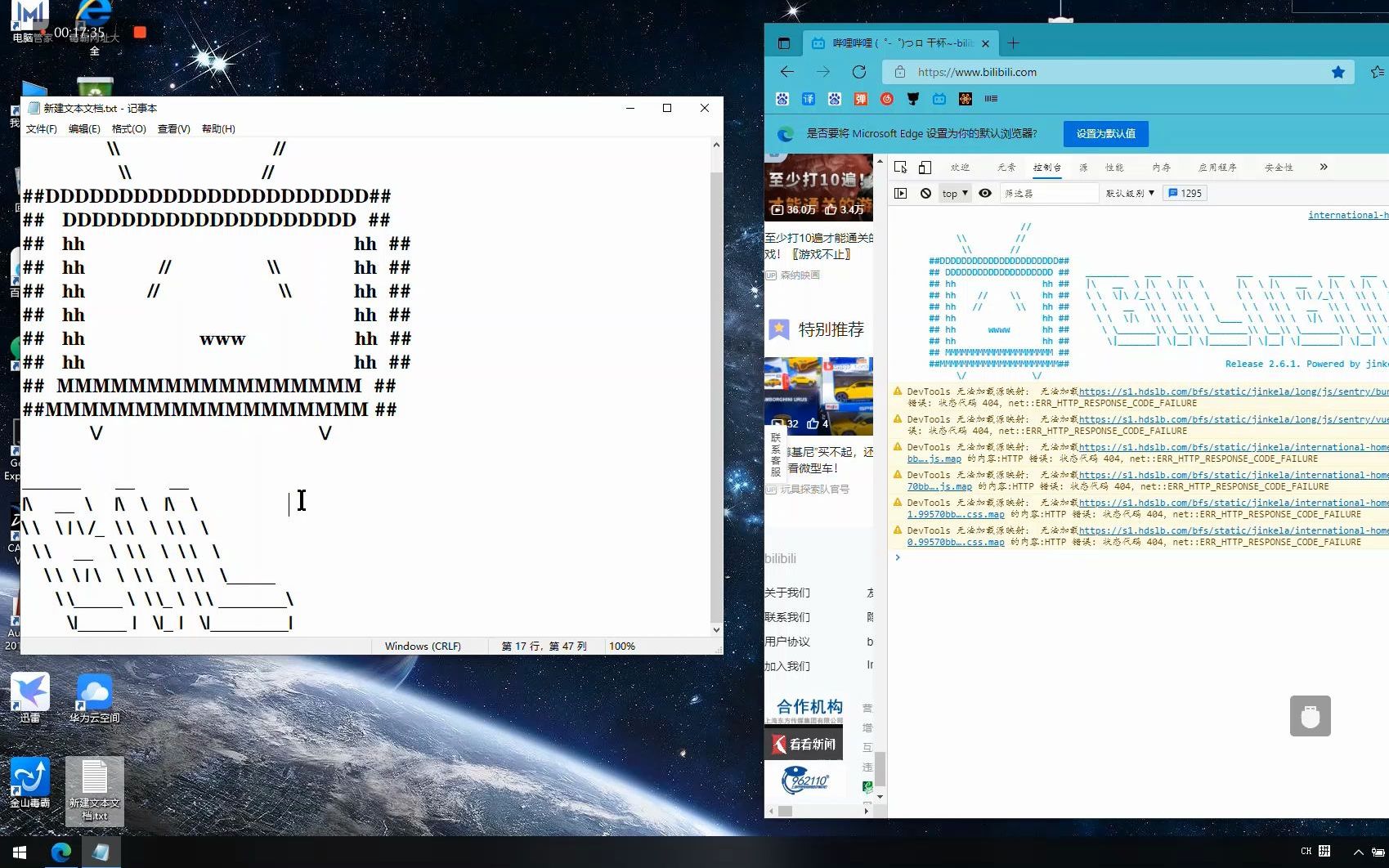Open the bilibili TV bookmark icon

939,99
